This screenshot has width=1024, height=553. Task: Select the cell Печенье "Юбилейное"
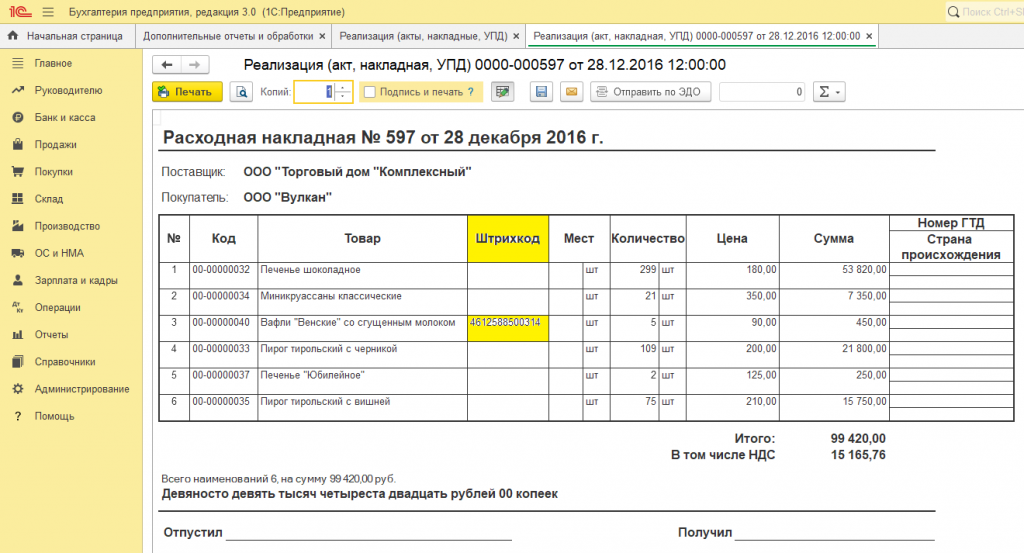tap(362, 381)
